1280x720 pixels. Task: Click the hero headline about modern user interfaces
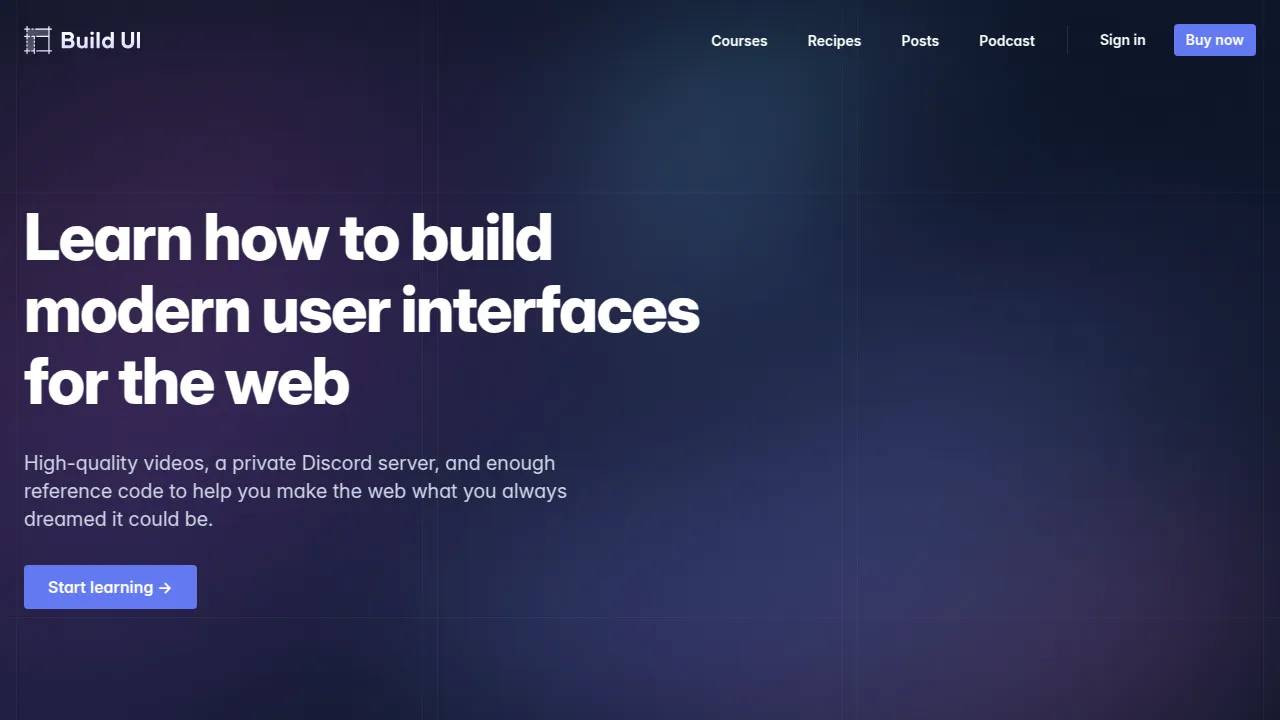(362, 310)
